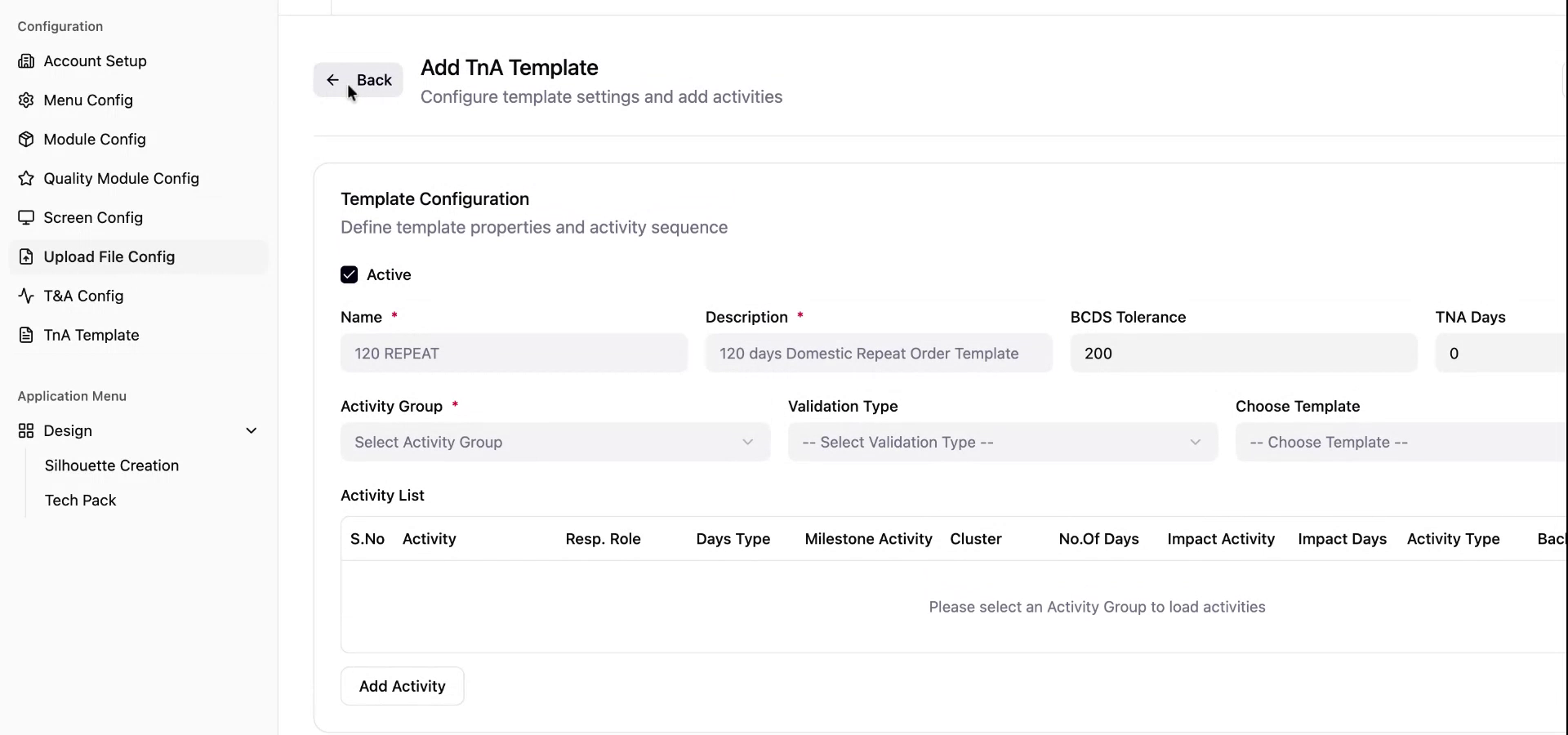This screenshot has height=735, width=1568.
Task: Click the Account Setup building icon
Action: 26,61
